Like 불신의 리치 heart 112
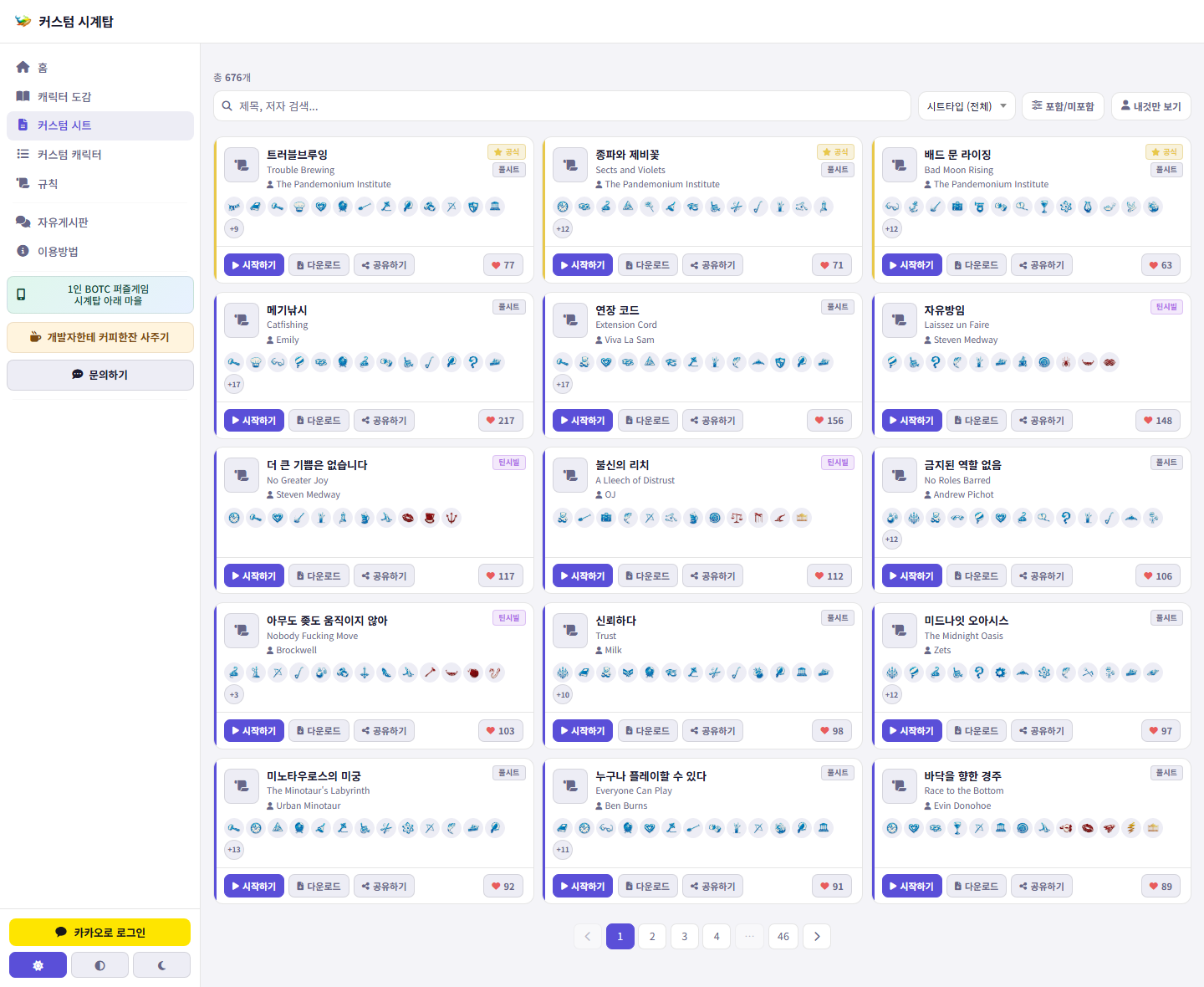This screenshot has height=987, width=1204. 829,576
